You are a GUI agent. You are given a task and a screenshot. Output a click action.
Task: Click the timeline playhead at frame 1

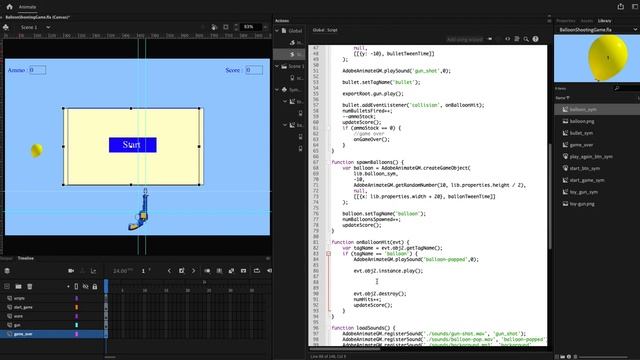click(107, 286)
